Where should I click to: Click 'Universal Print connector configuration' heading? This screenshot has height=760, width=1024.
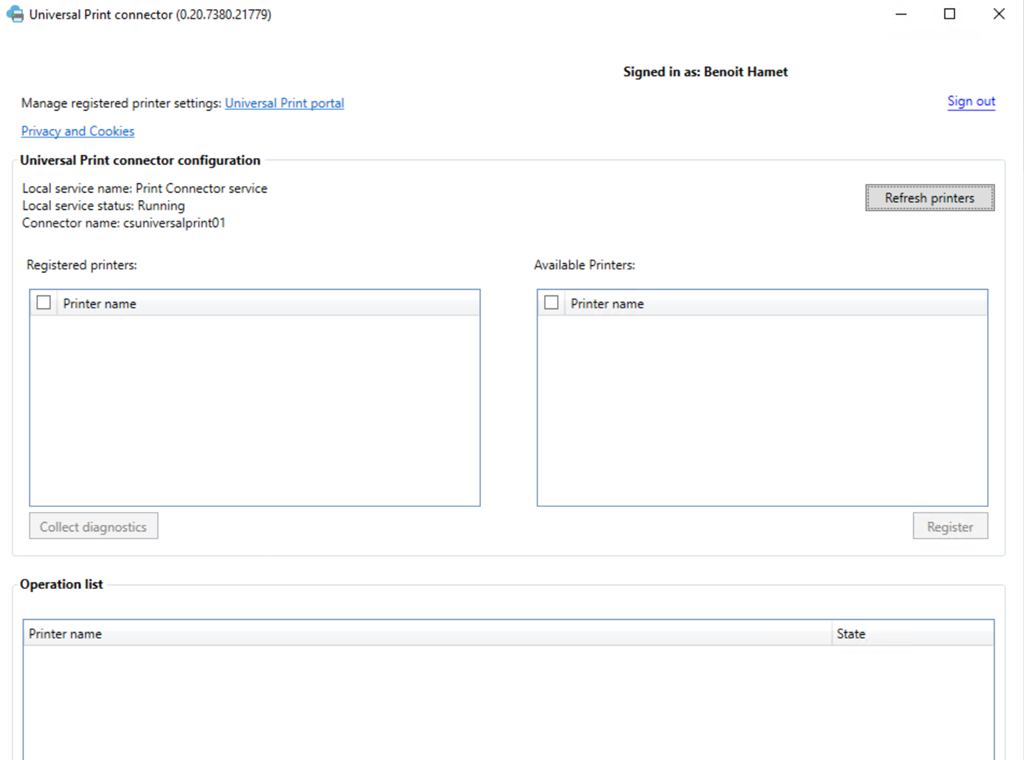tap(140, 161)
